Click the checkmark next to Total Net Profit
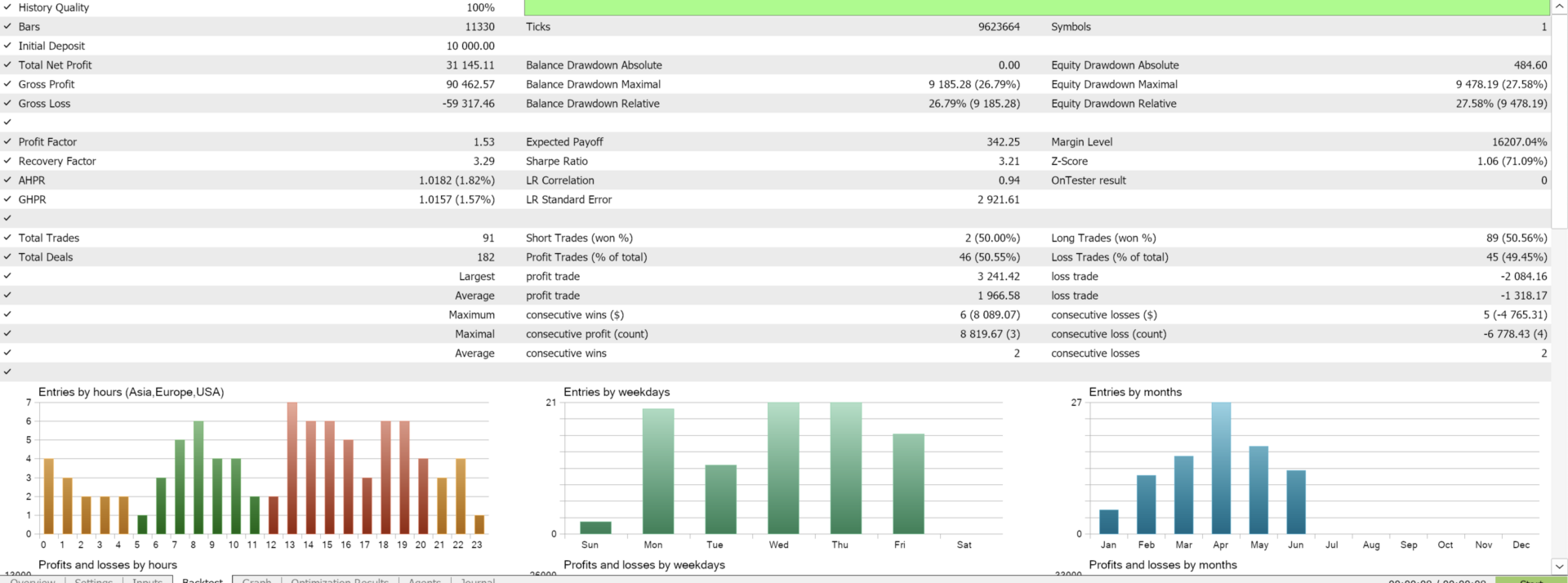The height and width of the screenshot is (583, 1568). point(7,65)
